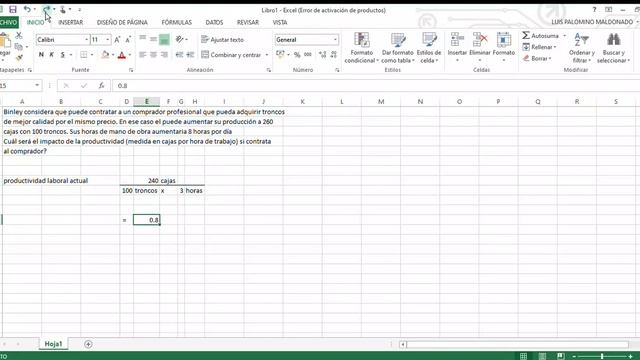Center cell text horizontally
This screenshot has height=360, width=640.
point(153,55)
